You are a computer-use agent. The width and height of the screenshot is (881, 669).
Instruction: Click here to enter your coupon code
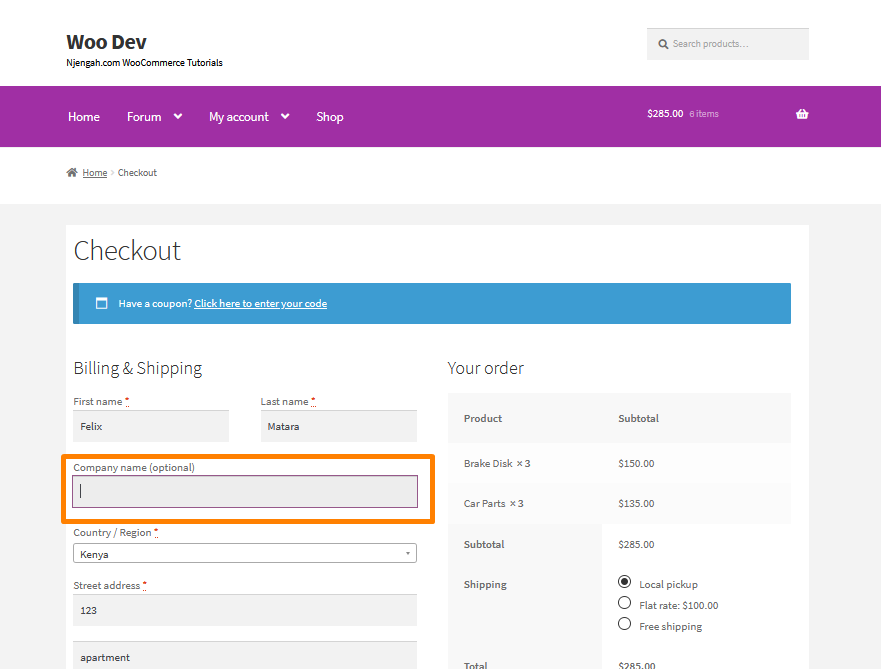261,303
